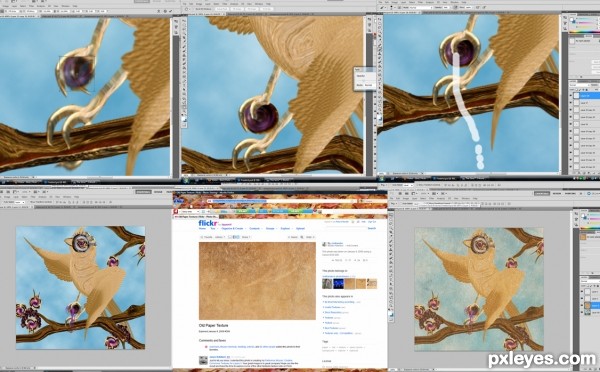
Task: Click the Favorite button above the photo
Action: point(207,237)
